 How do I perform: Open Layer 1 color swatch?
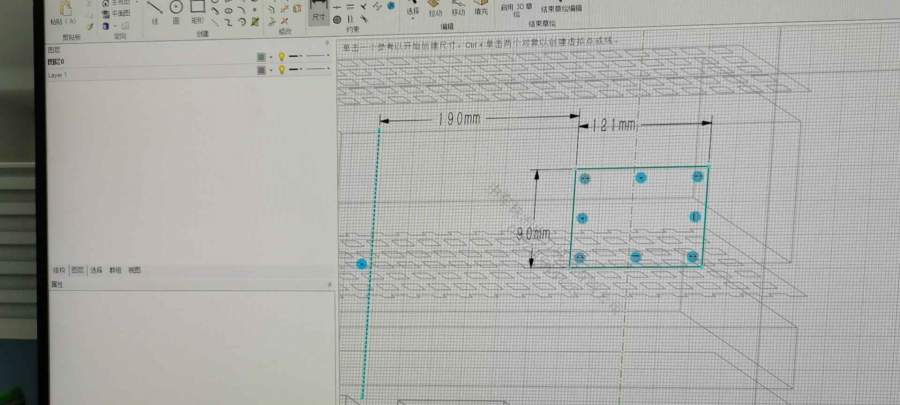coord(261,70)
